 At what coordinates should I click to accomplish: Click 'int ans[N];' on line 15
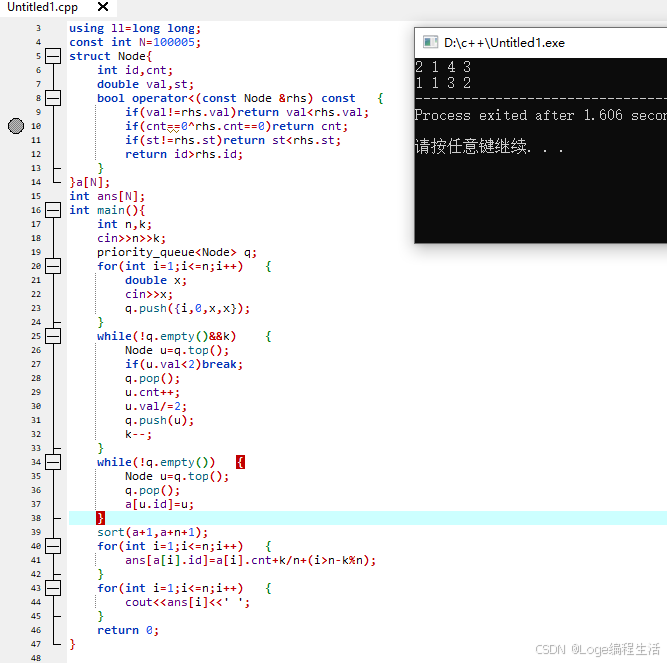tap(107, 196)
